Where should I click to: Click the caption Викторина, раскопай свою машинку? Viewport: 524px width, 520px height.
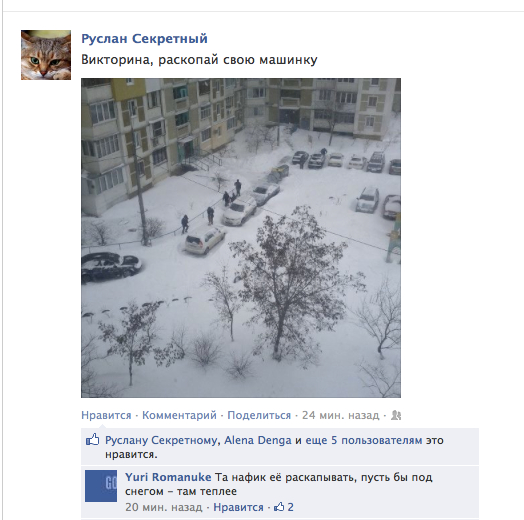(x=199, y=60)
